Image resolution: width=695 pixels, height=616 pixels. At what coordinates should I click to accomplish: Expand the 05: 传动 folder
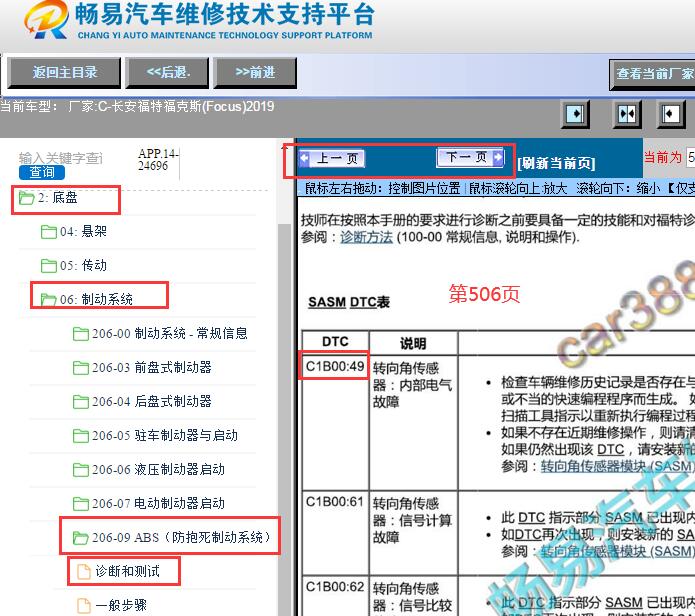pos(83,265)
